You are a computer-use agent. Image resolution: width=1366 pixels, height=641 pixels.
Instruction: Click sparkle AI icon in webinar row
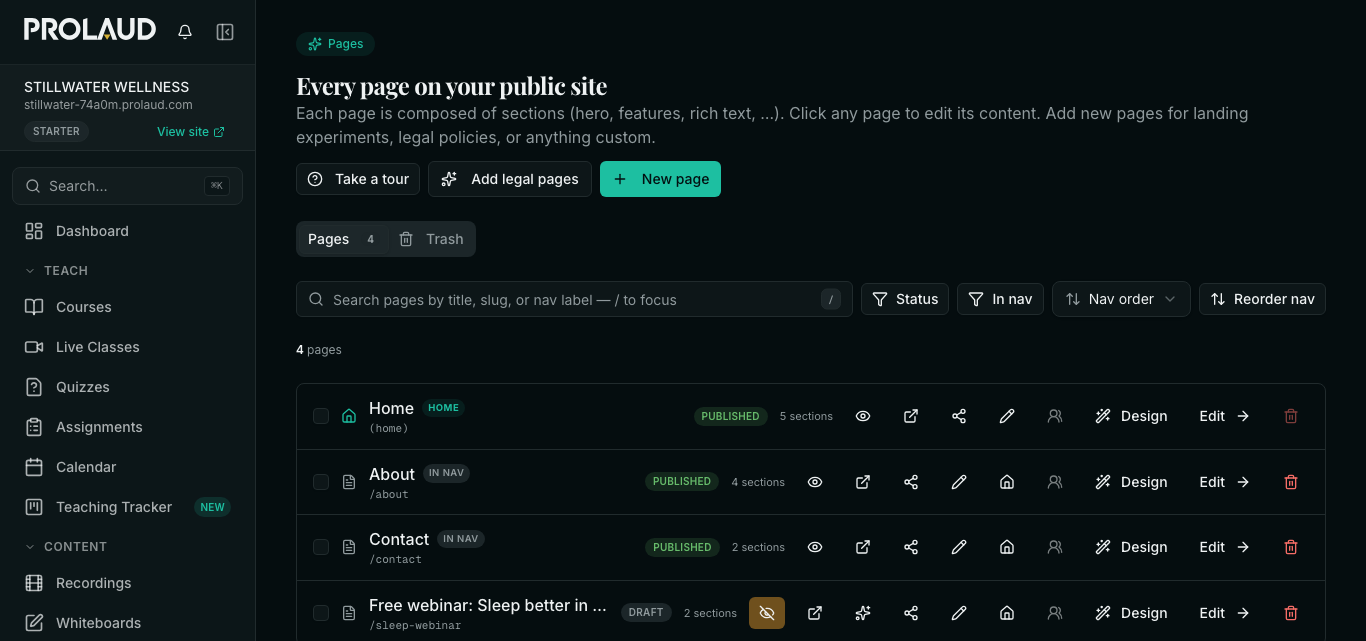pos(863,613)
